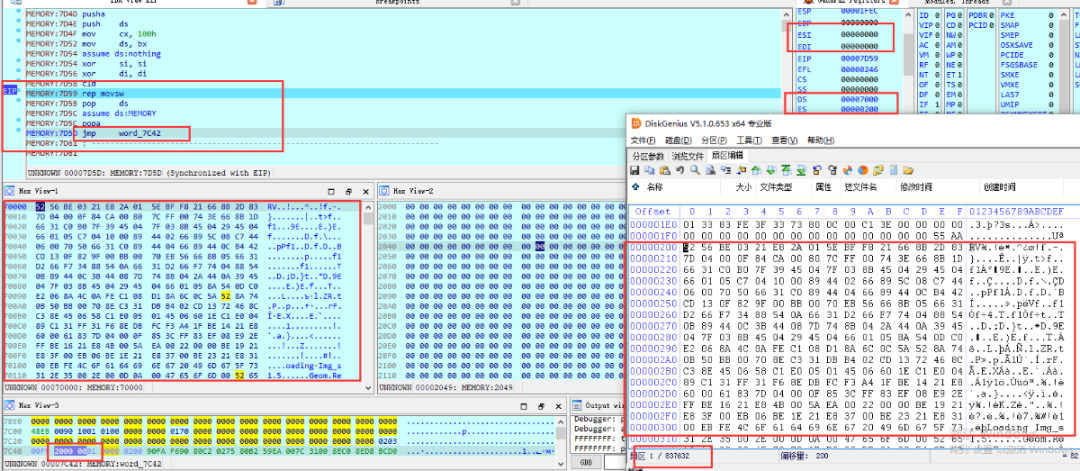Click the calculator-like icon in DiskGenius toolbar
Viewport: 1080px width, 471px height.
893,170
